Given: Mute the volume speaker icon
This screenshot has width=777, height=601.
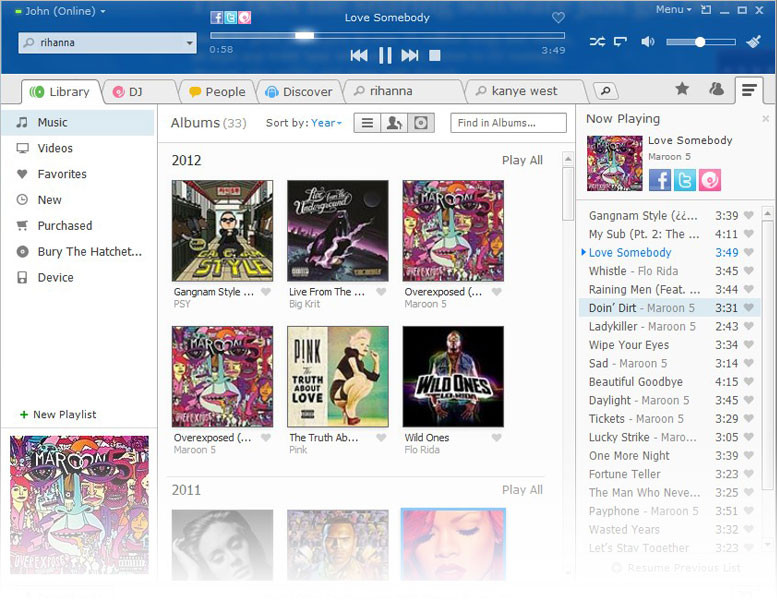Looking at the screenshot, I should pos(648,42).
